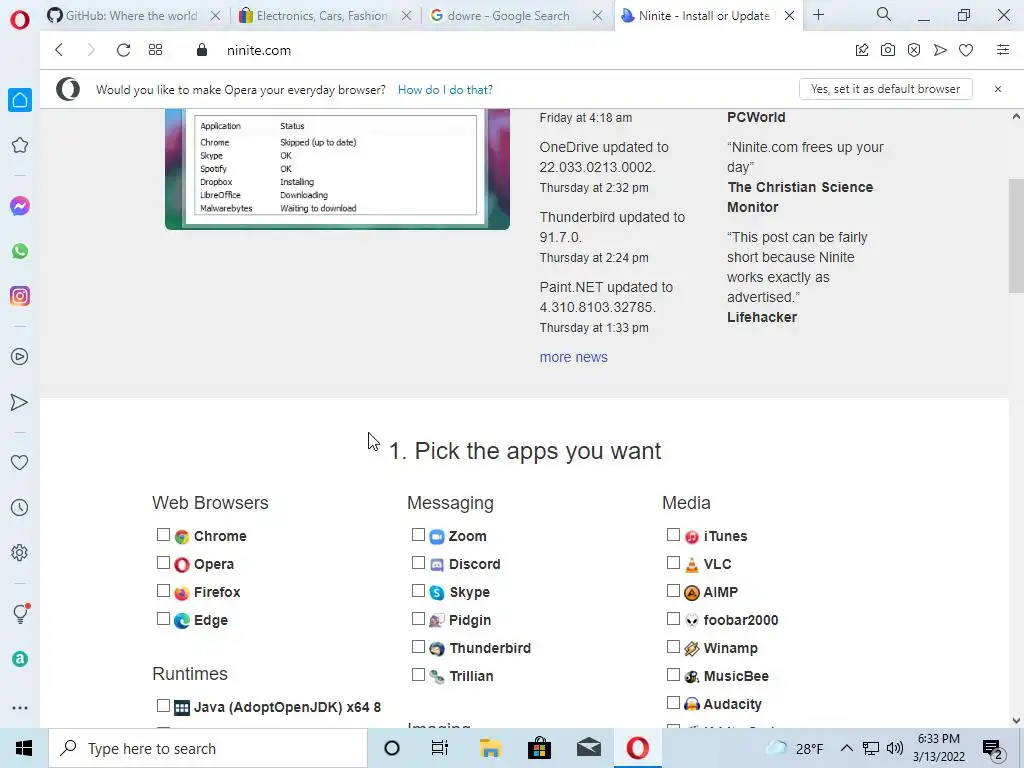Check the iTunes checkbox

673,535
